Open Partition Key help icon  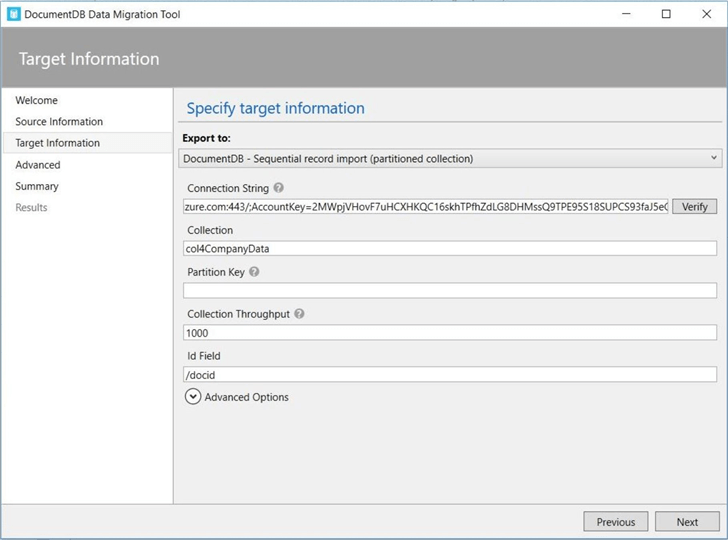[x=254, y=272]
